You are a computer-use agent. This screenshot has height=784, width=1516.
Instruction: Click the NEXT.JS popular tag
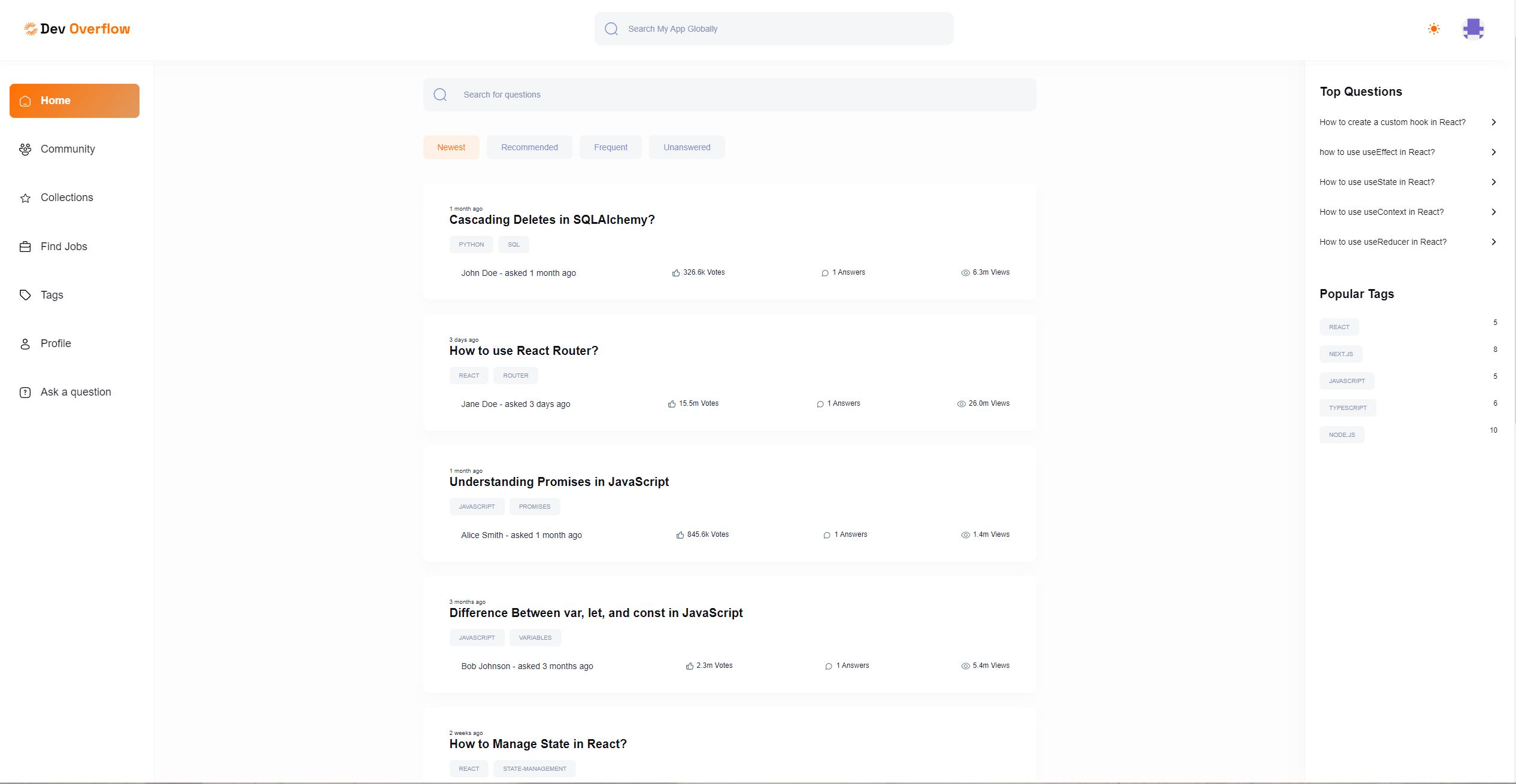(x=1341, y=354)
